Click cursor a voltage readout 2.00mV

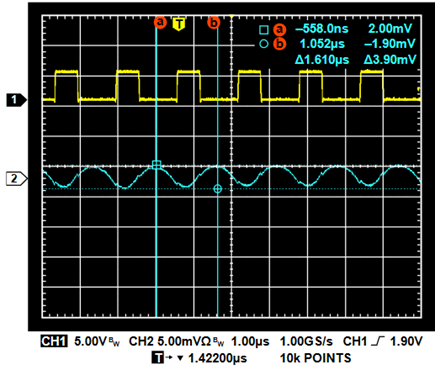(x=390, y=29)
